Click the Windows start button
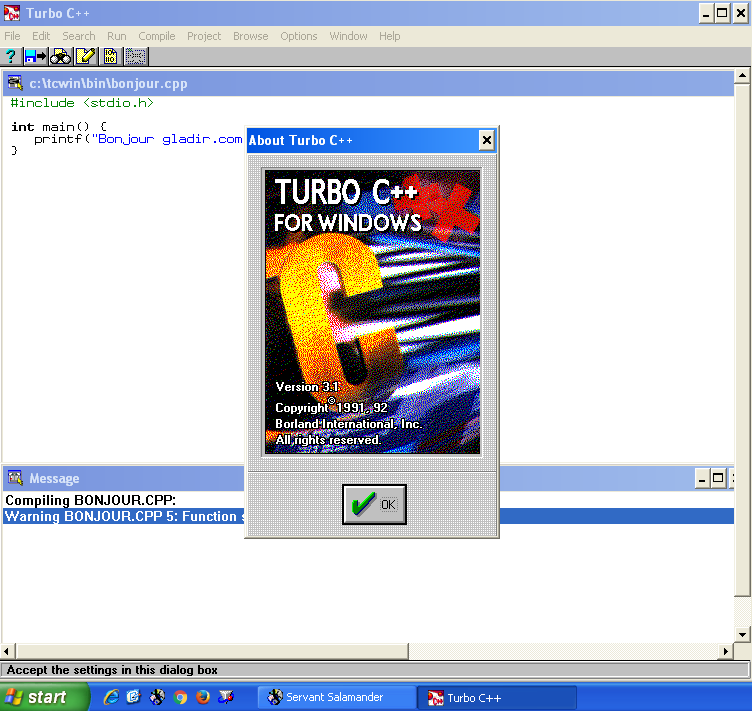The width and height of the screenshot is (752, 711). [44, 697]
